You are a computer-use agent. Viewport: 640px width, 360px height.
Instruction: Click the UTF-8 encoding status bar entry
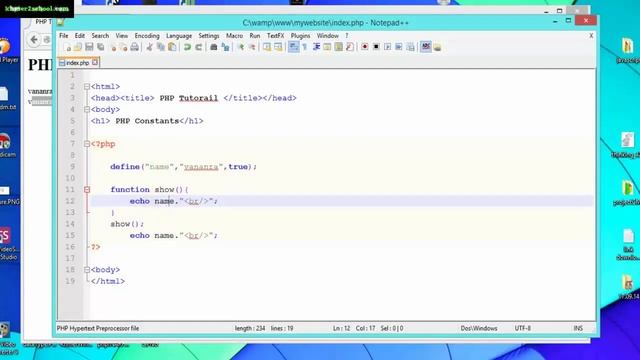click(522, 328)
